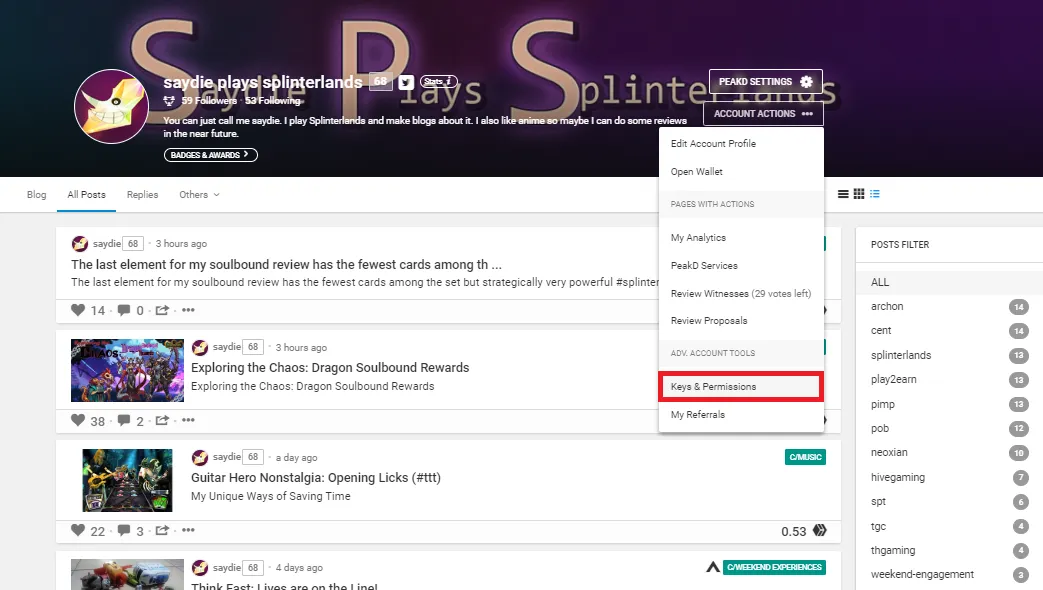Switch to the Replies tab

tap(142, 194)
